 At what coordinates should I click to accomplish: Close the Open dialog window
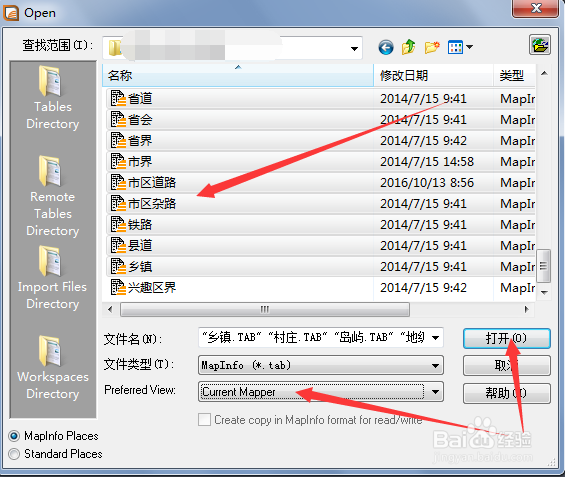point(536,8)
